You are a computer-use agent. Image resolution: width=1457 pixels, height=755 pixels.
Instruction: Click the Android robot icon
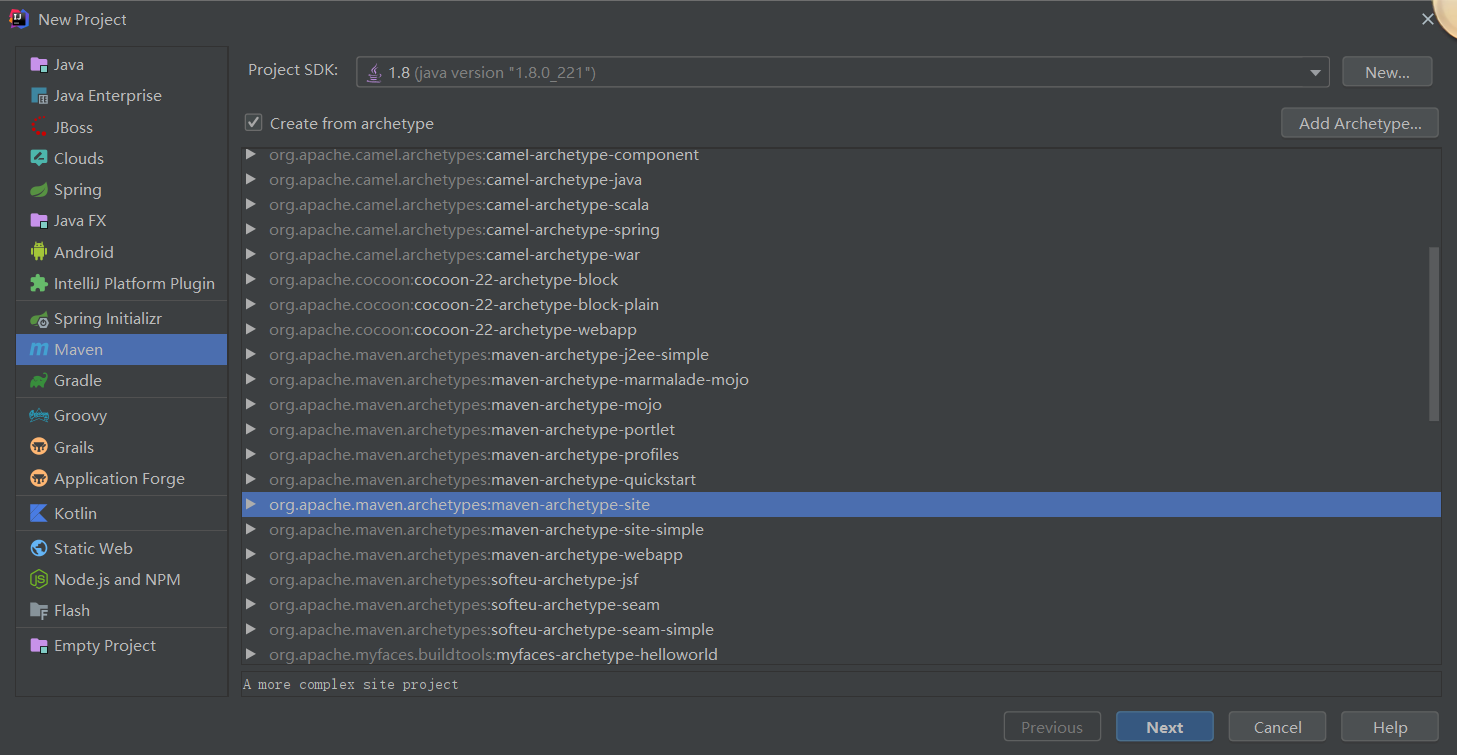(39, 252)
